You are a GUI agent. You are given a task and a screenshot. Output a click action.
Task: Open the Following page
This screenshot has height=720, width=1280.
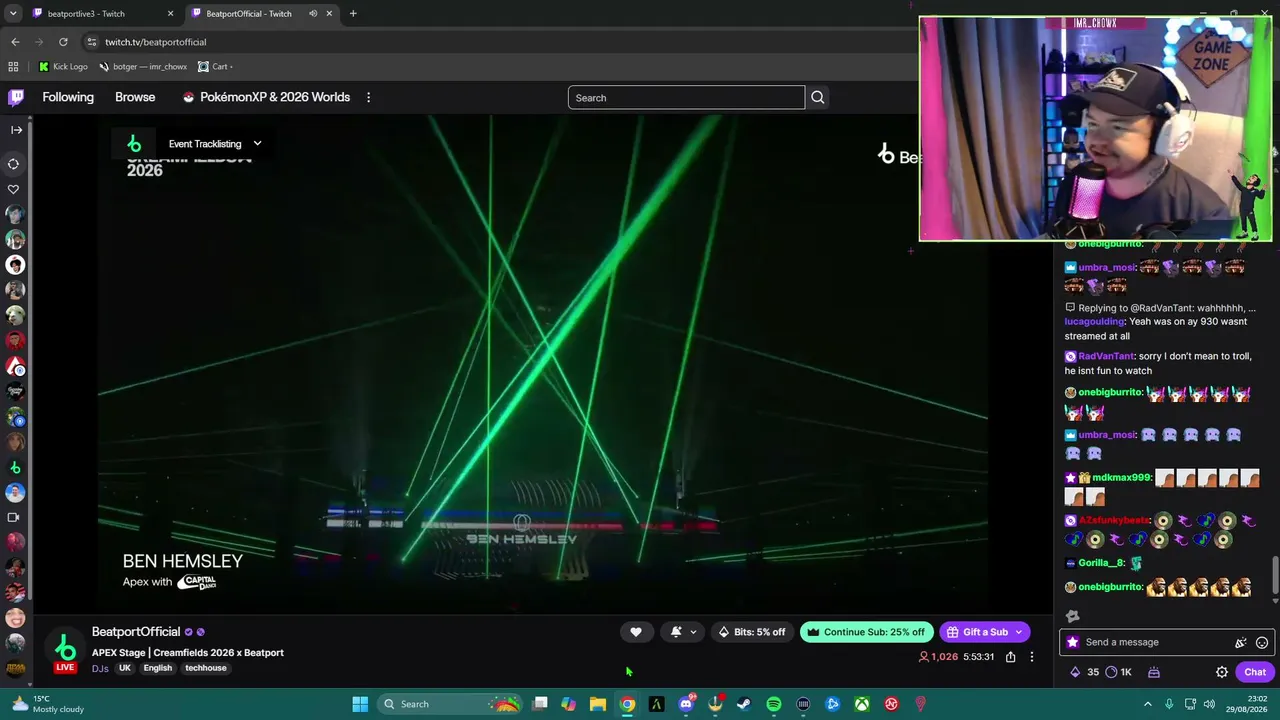click(x=68, y=97)
